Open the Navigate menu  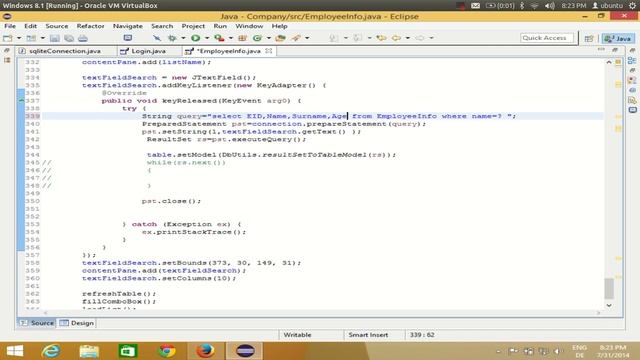[128, 26]
